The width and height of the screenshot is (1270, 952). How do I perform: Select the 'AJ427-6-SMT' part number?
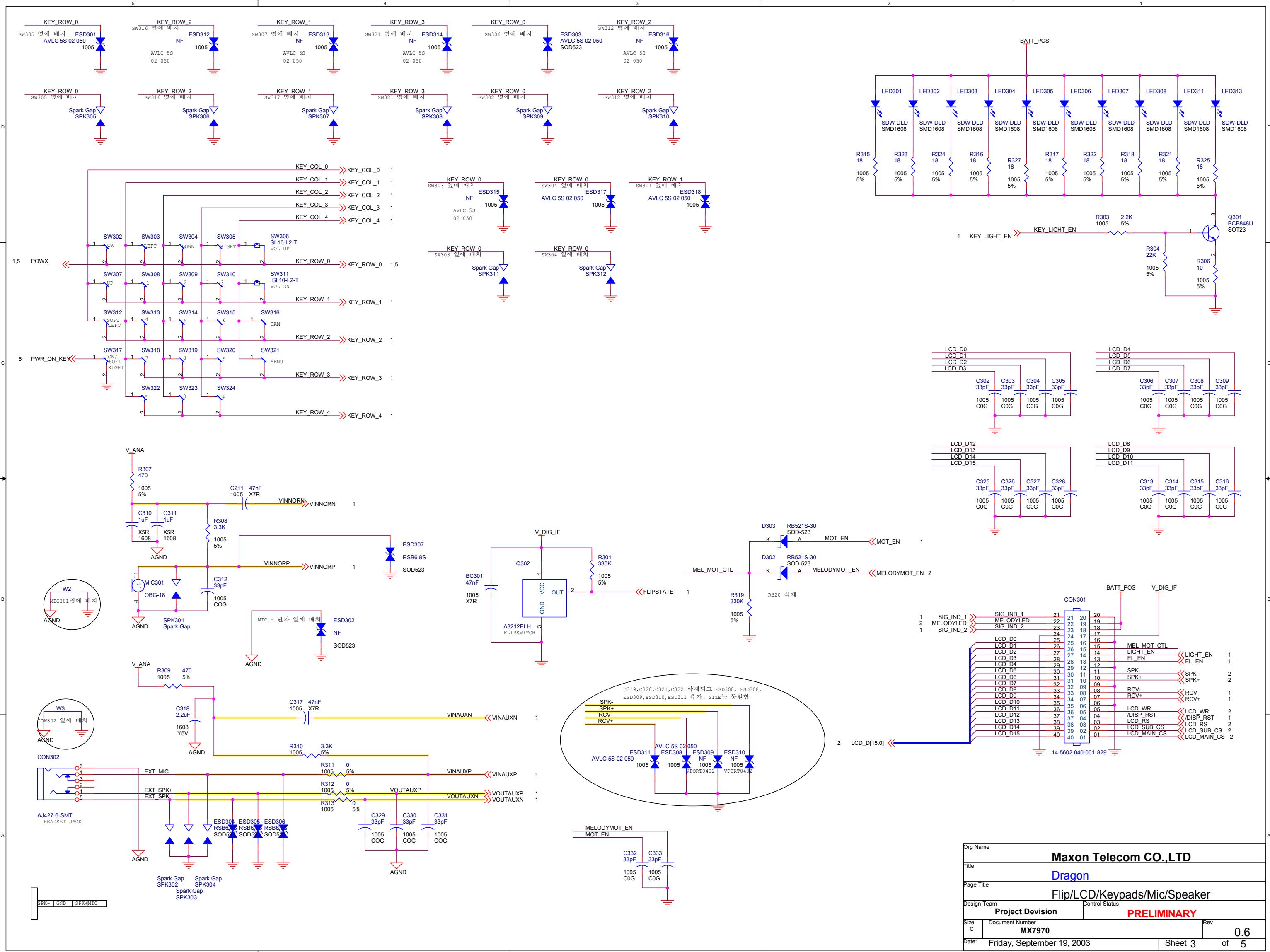55,815
